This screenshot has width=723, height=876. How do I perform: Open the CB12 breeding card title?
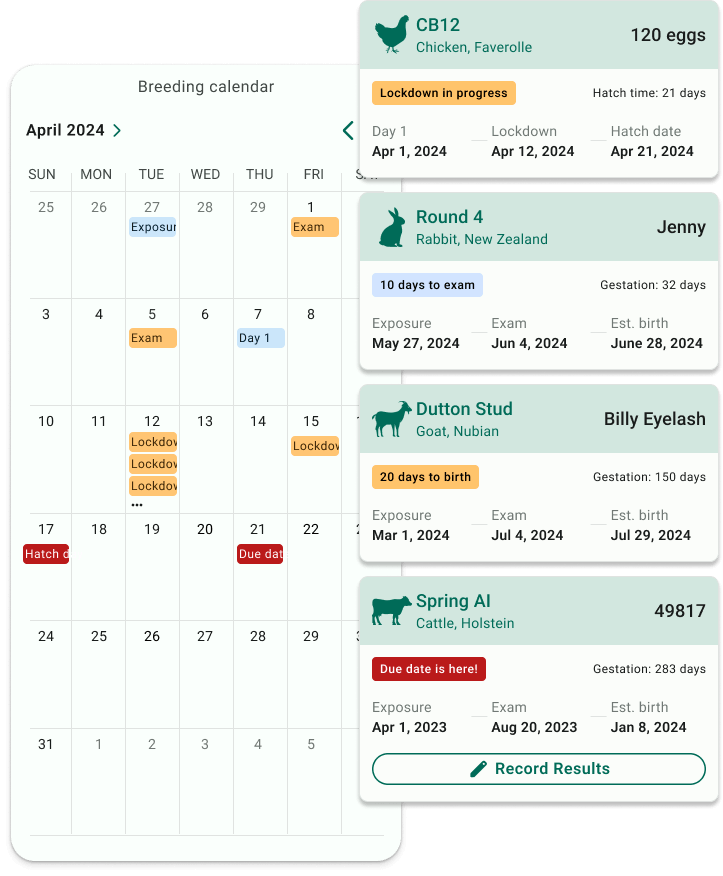[438, 25]
